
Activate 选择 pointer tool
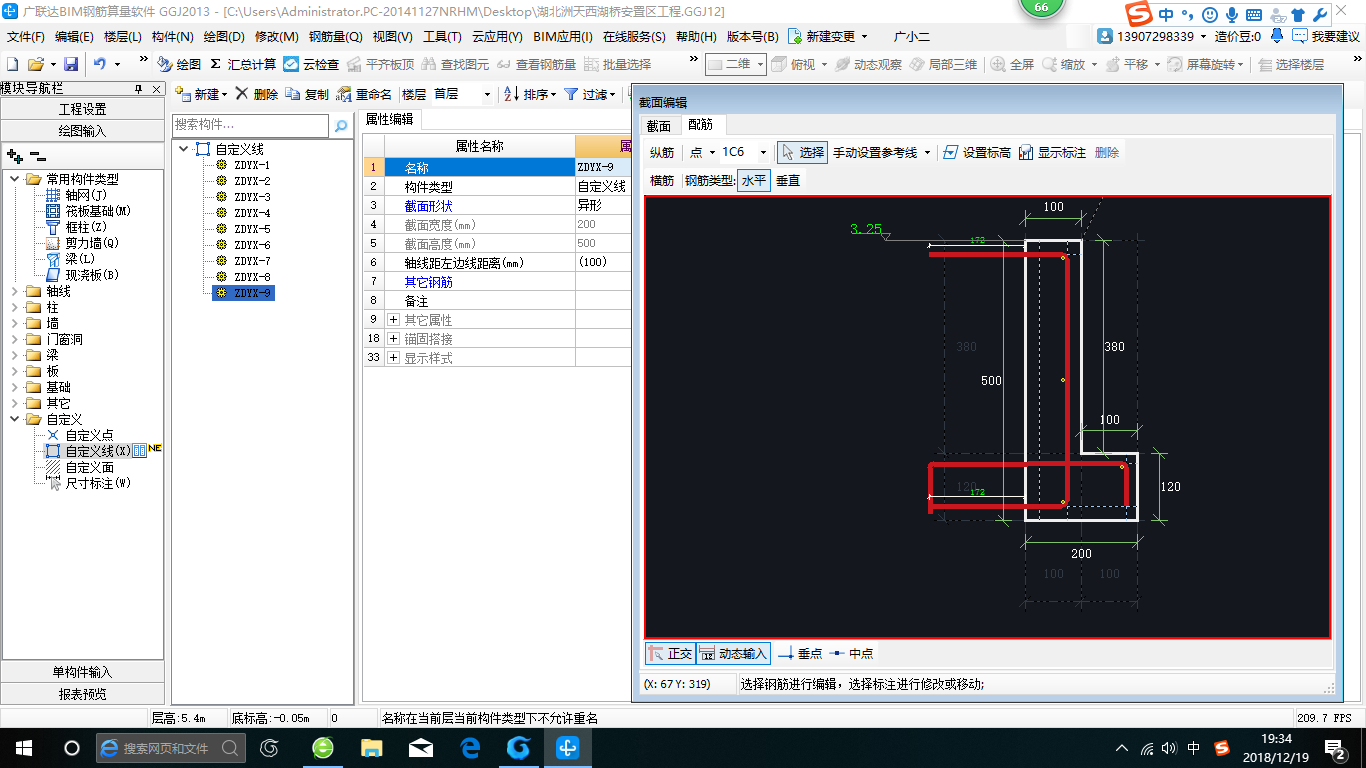click(x=803, y=152)
